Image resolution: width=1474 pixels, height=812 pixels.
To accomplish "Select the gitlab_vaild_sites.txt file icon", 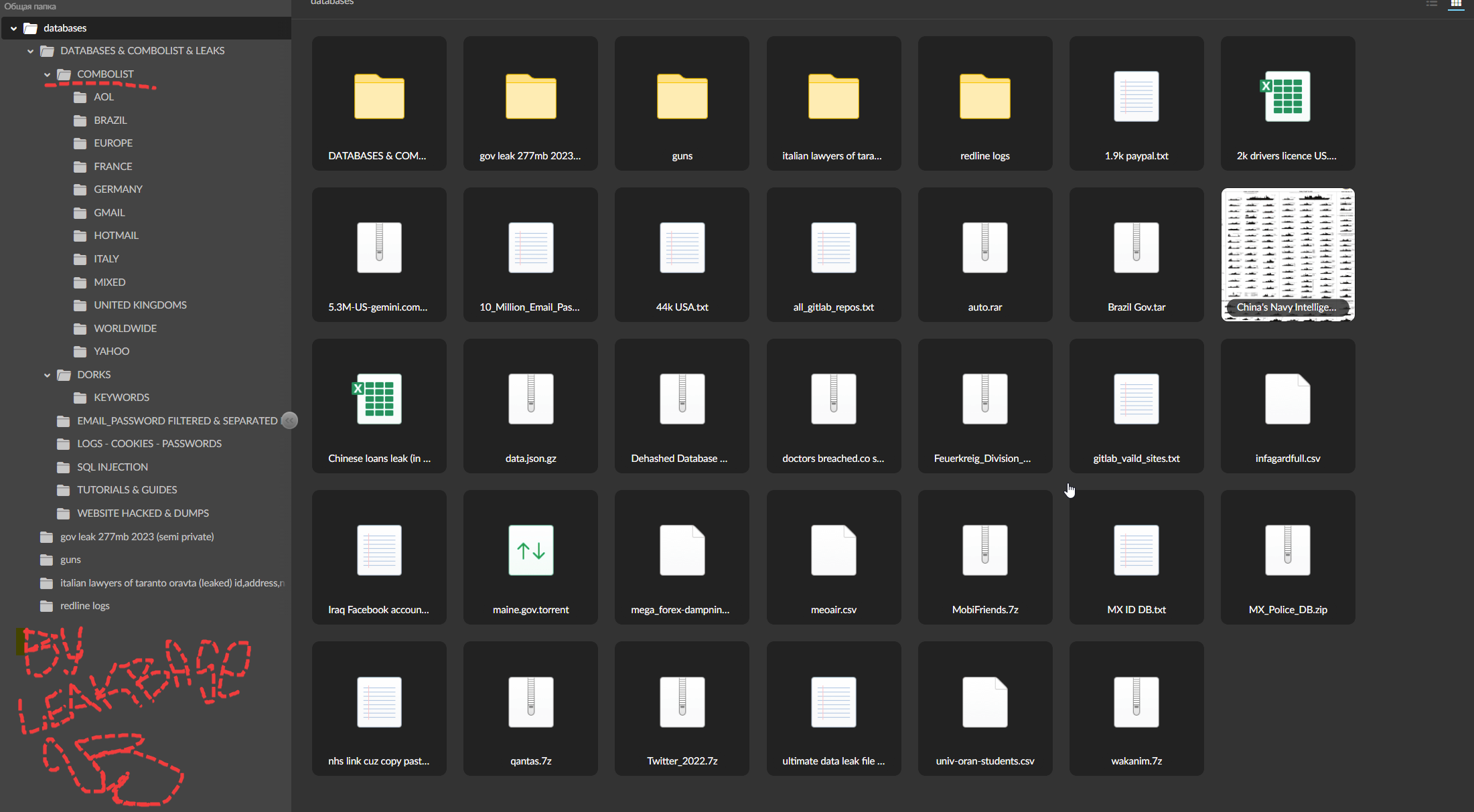I will click(1136, 399).
